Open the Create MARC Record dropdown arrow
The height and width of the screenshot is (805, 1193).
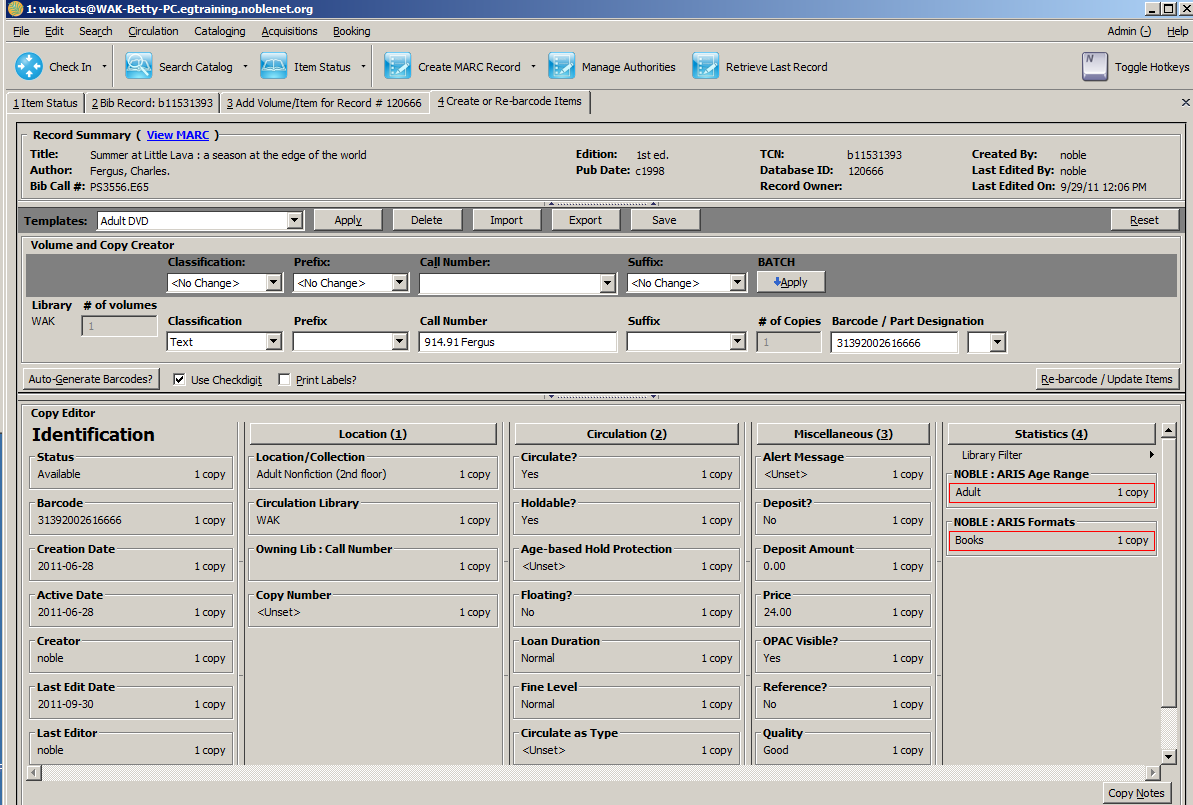[533, 67]
